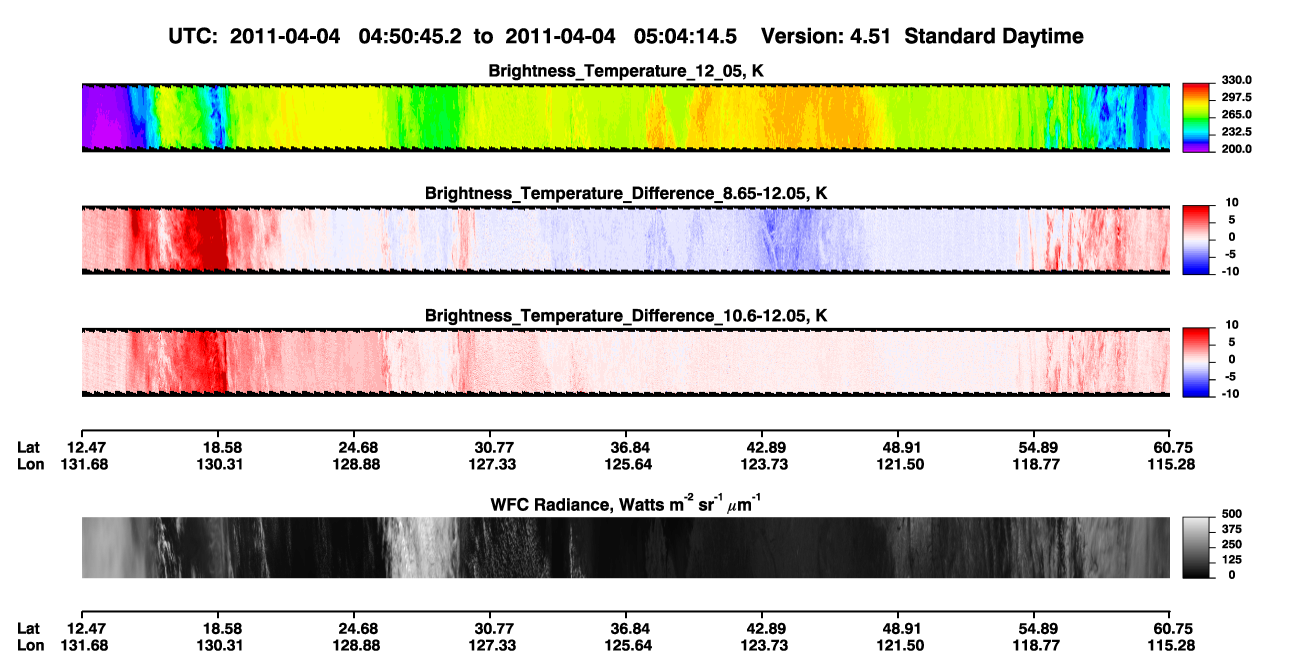Click latitude 42.89 on the upper axis
Viewport: 1300px width, 667px height.
pyautogui.click(x=762, y=447)
